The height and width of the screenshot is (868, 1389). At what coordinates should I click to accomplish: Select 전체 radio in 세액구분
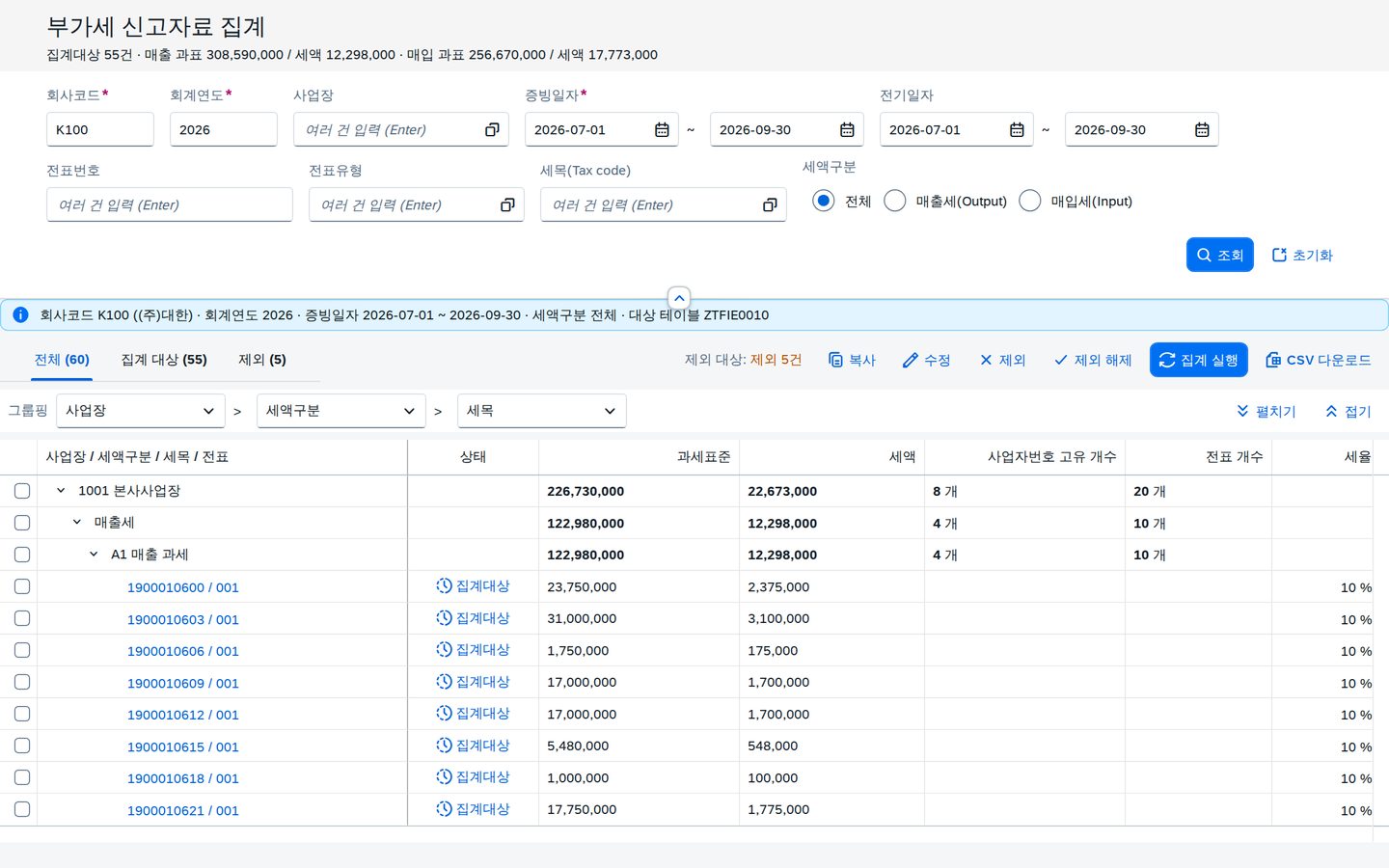pyautogui.click(x=823, y=201)
